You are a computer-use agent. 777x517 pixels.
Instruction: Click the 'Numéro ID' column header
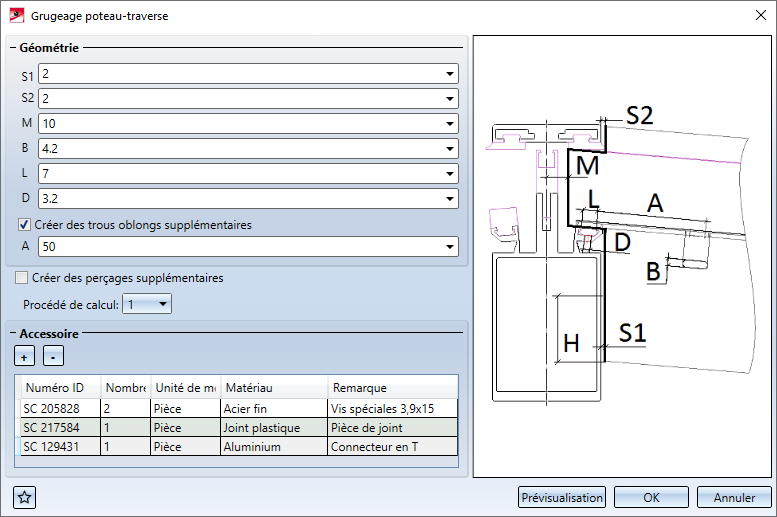pos(59,388)
